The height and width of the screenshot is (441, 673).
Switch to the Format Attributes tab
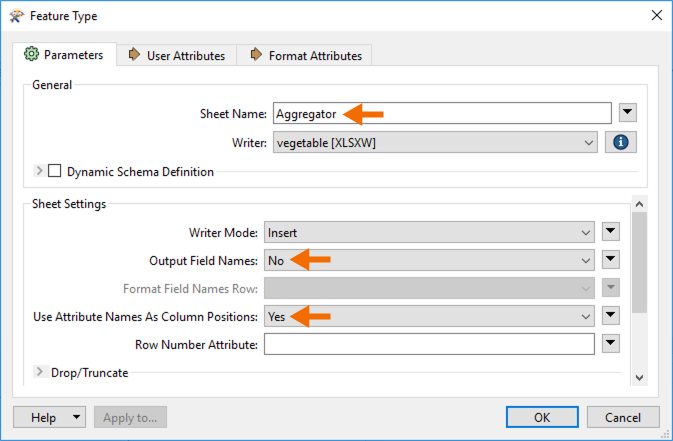pos(304,55)
